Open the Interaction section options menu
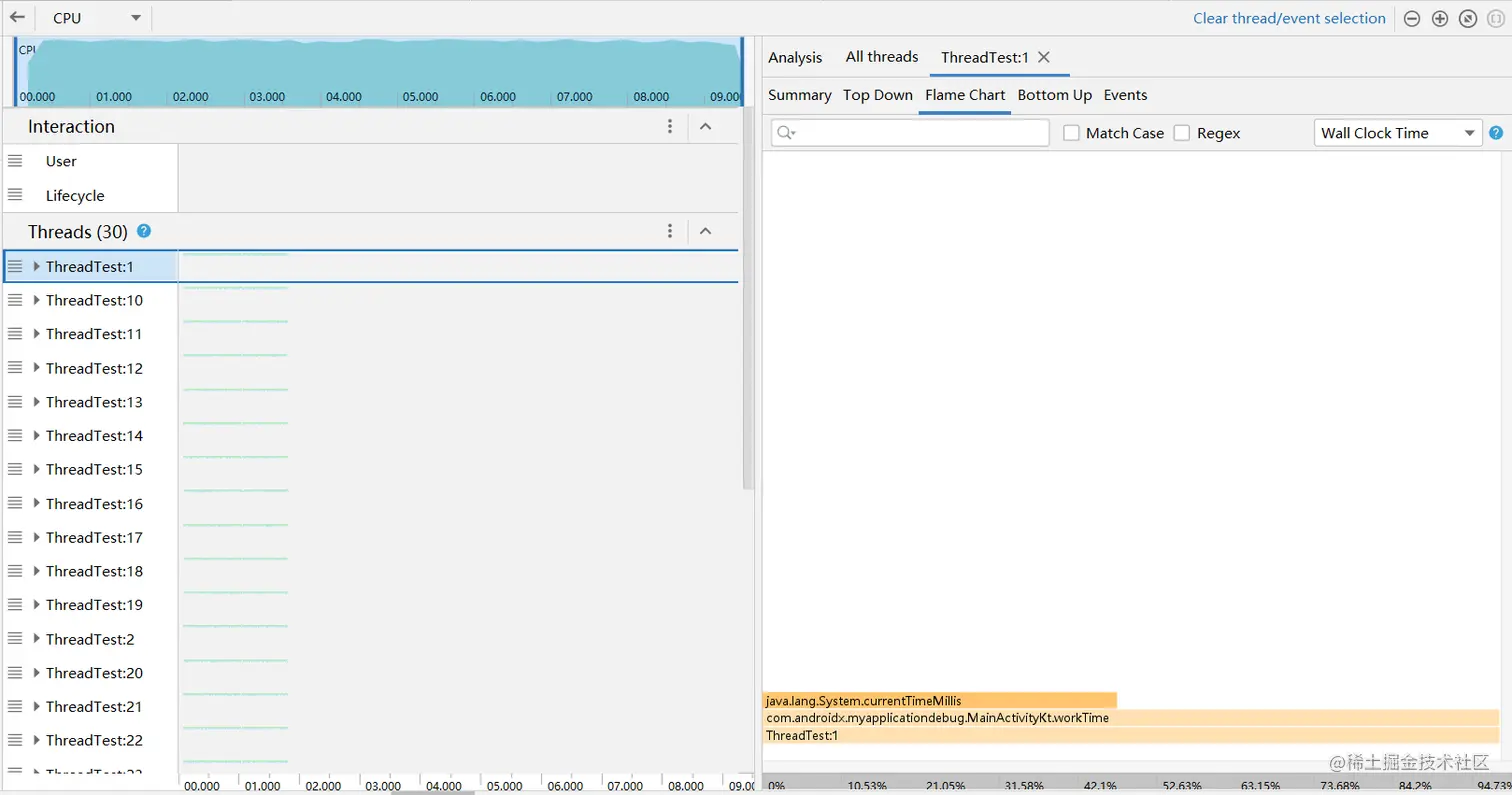The width and height of the screenshot is (1512, 795). click(670, 126)
